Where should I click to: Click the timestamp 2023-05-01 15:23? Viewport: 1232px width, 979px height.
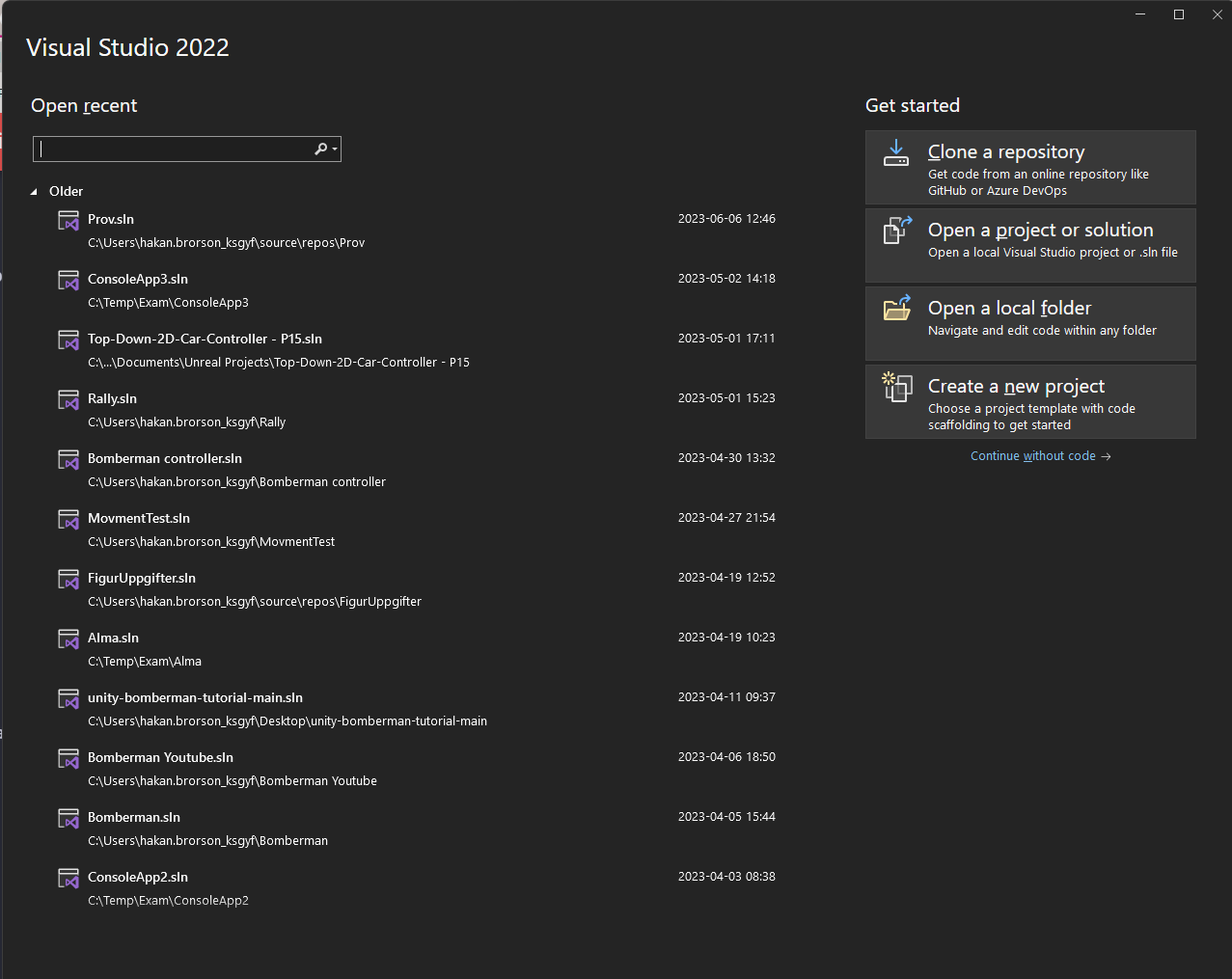(x=726, y=398)
